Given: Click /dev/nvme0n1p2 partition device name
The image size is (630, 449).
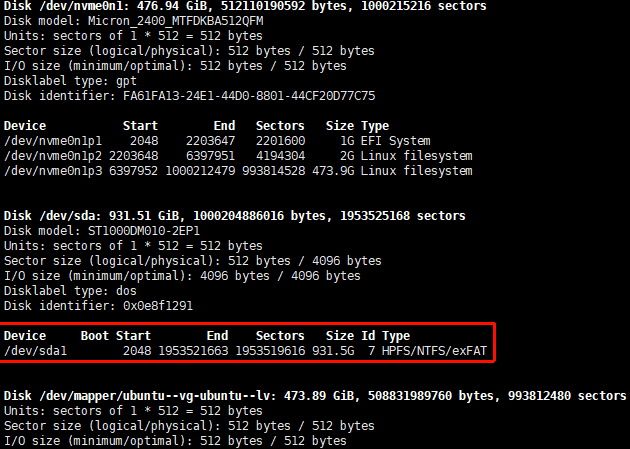Looking at the screenshot, I should coord(53,156).
